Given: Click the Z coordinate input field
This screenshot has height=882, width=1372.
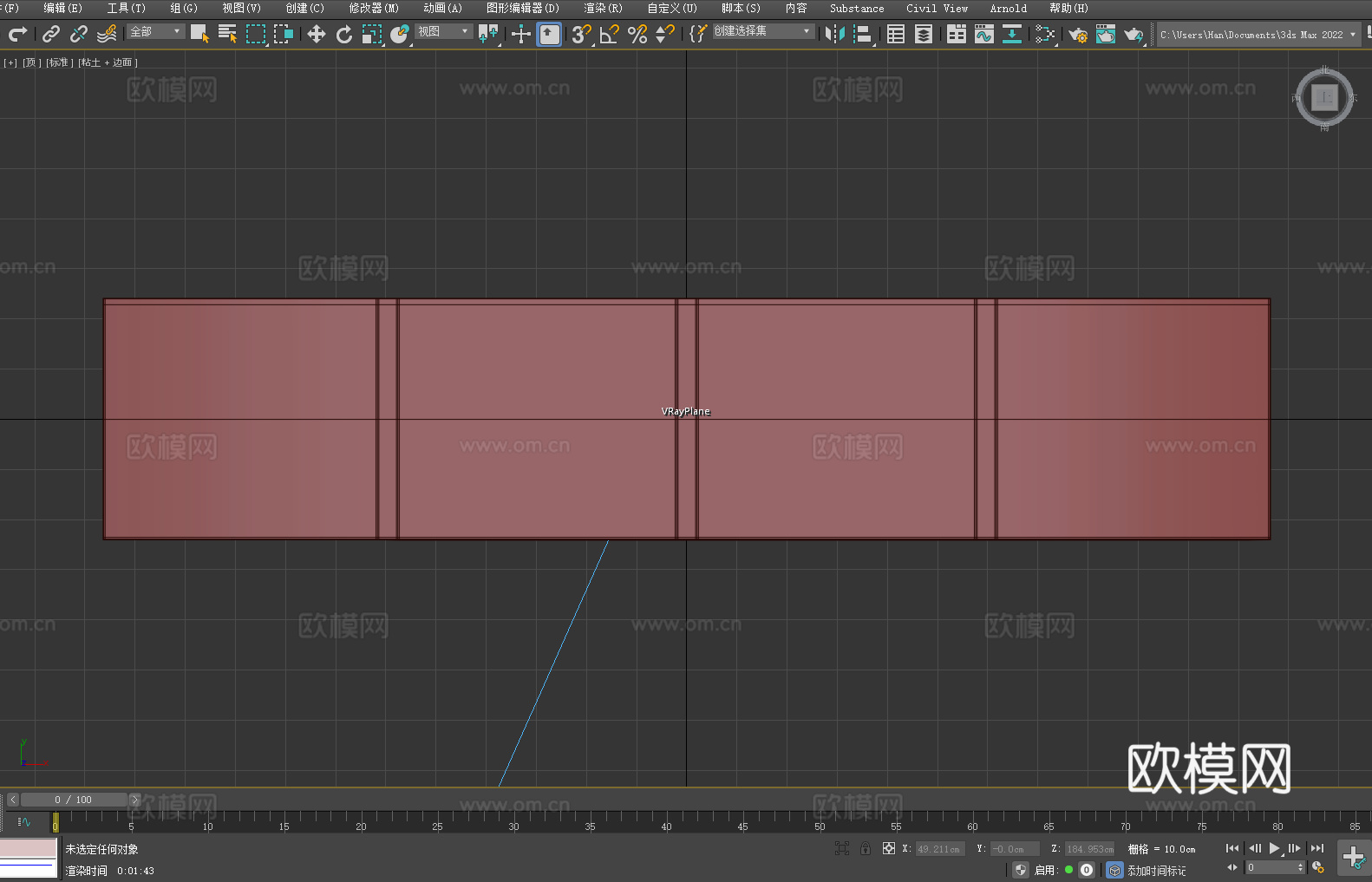Looking at the screenshot, I should [x=1089, y=849].
